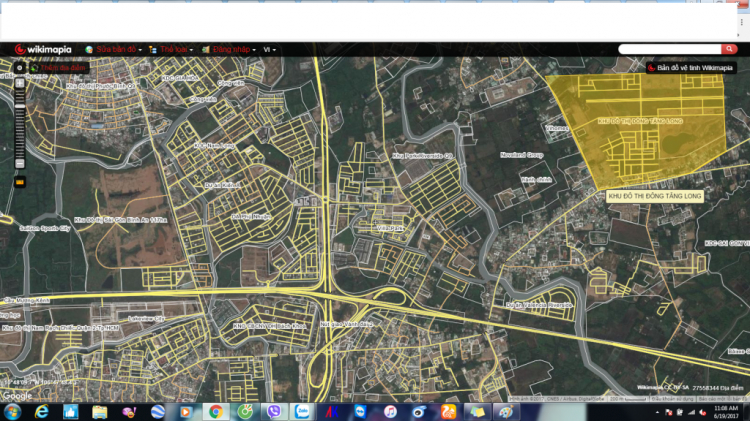This screenshot has width=750, height=421.
Task: Click the Khu Park Riverside Q9 label
Action: pos(422,156)
